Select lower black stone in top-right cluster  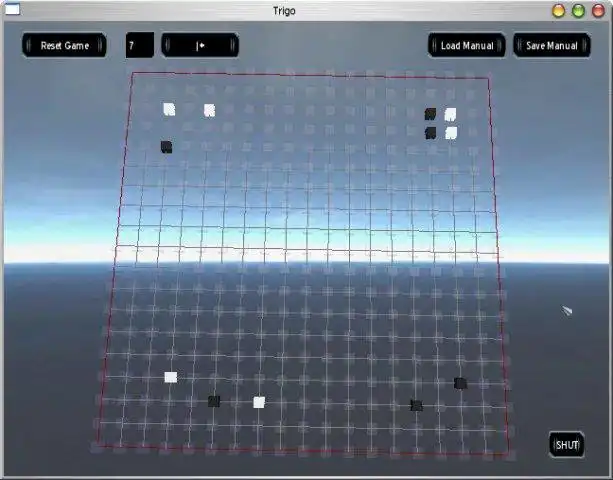[x=430, y=133]
